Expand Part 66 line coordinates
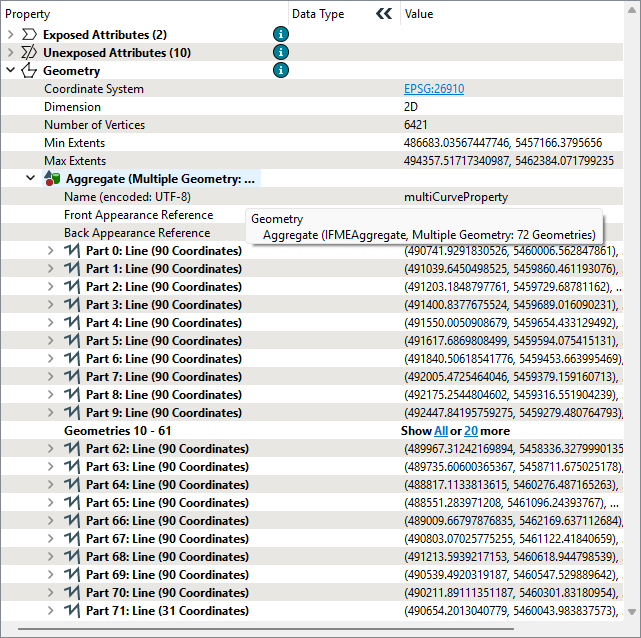 [x=52, y=520]
